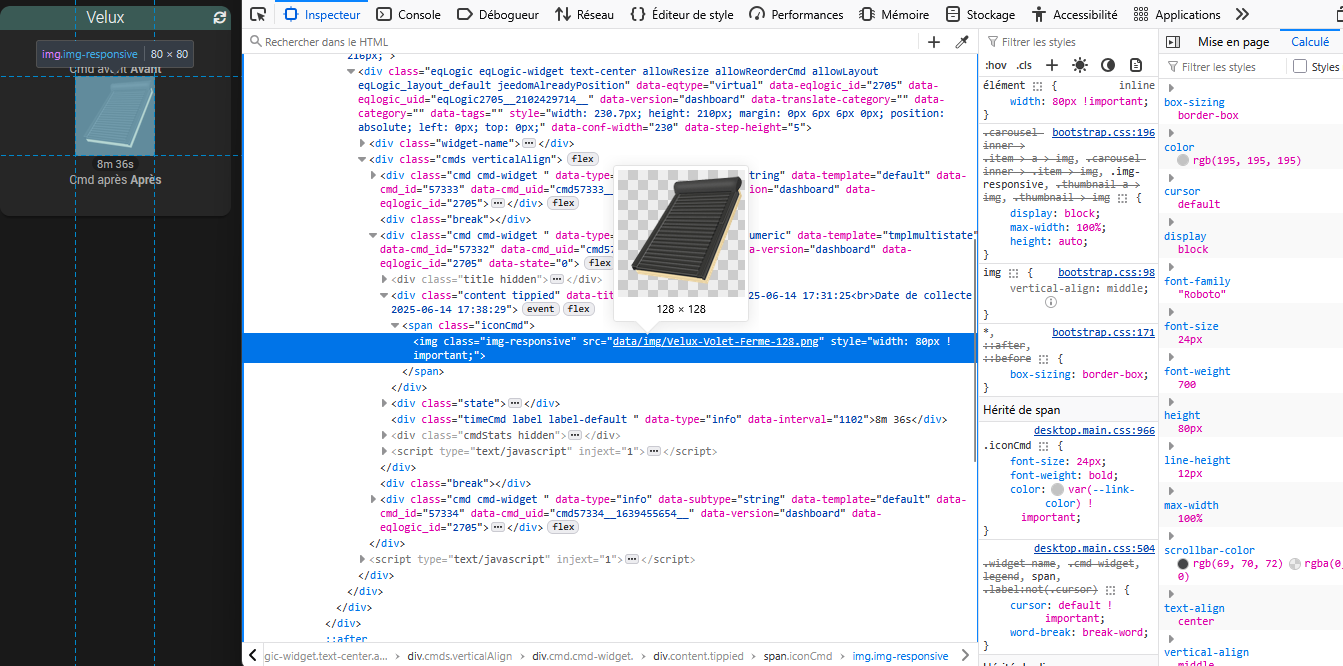1343x666 pixels.
Task: Select the Calculé computed tab
Action: click(1310, 42)
